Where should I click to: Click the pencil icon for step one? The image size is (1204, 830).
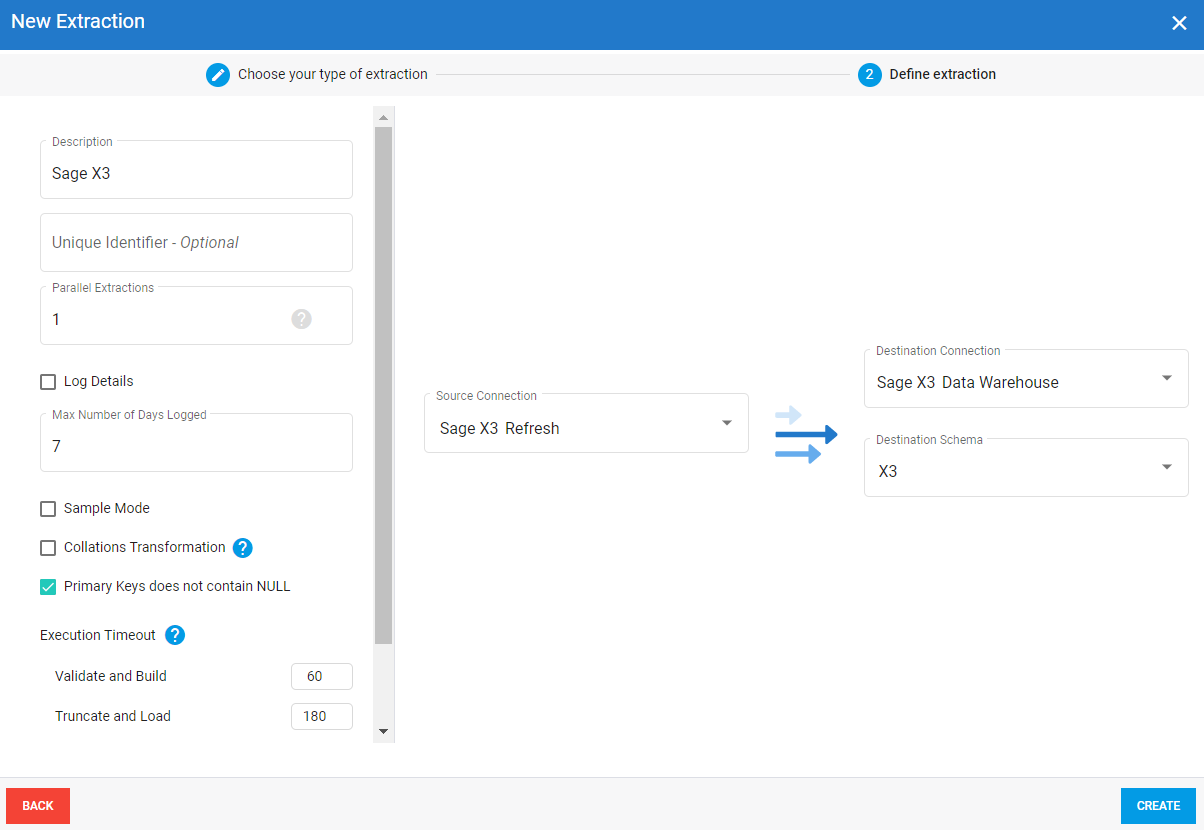pos(218,75)
